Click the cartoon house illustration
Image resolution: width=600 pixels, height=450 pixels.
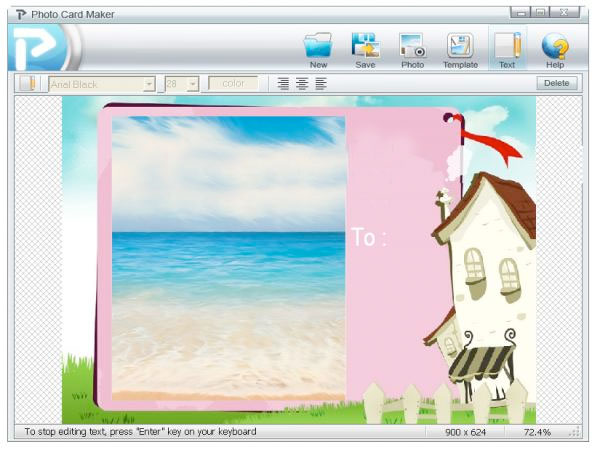(x=485, y=280)
